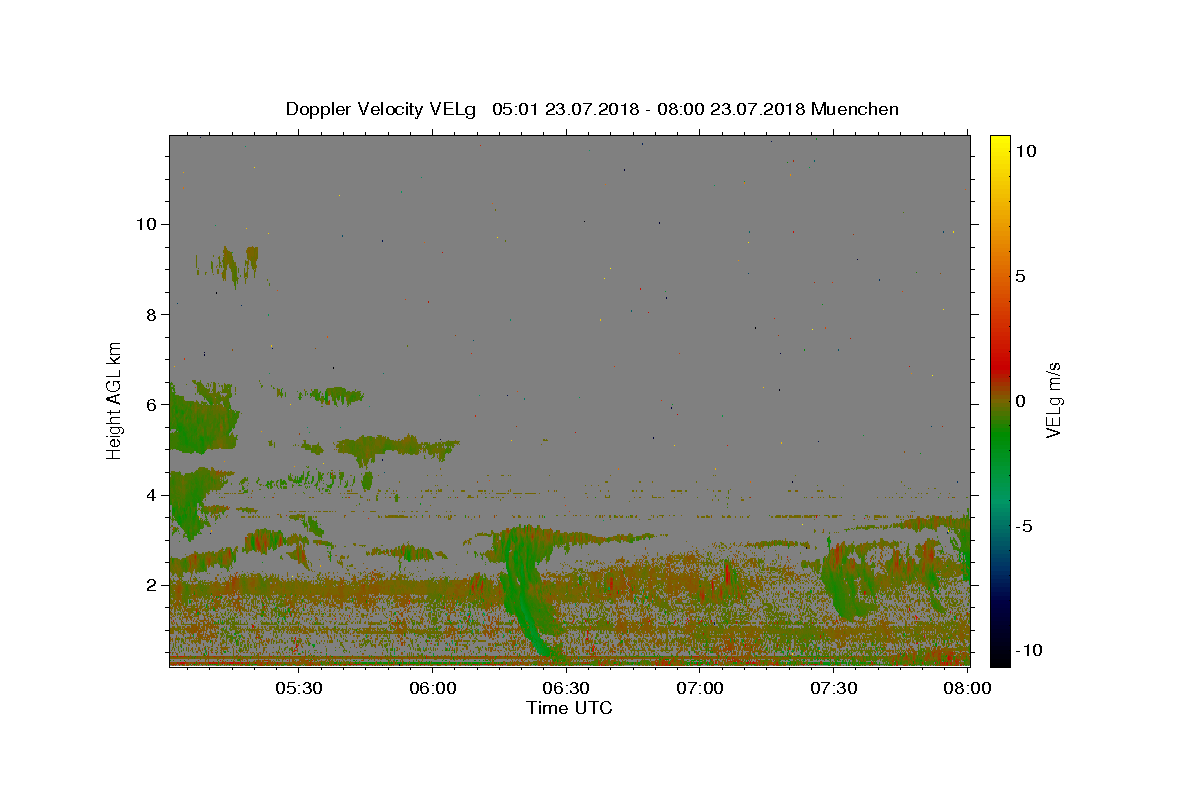Click the 06:30 time axis tick label
The image size is (1200, 800).
[x=566, y=688]
